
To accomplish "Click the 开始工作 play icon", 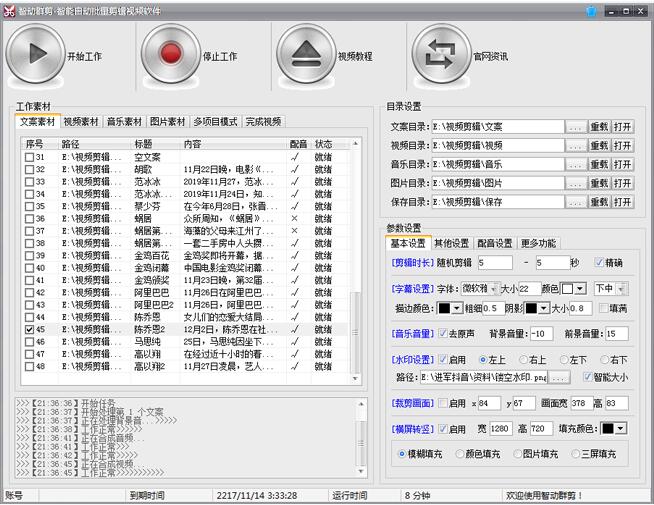I will coord(35,57).
